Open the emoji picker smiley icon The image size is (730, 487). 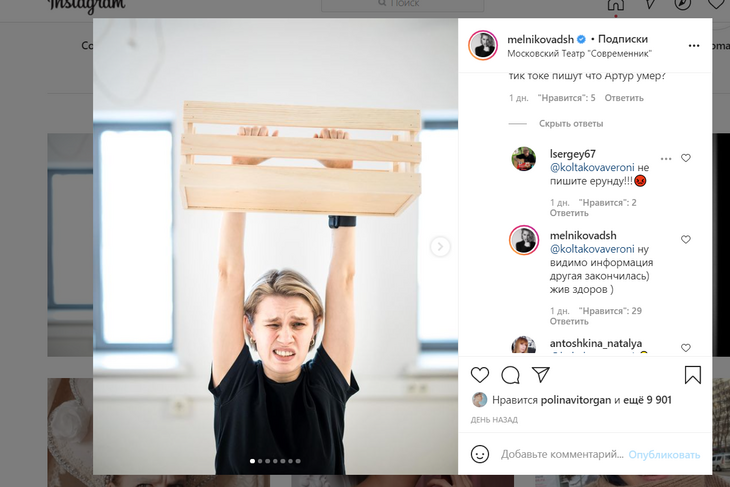tap(480, 454)
